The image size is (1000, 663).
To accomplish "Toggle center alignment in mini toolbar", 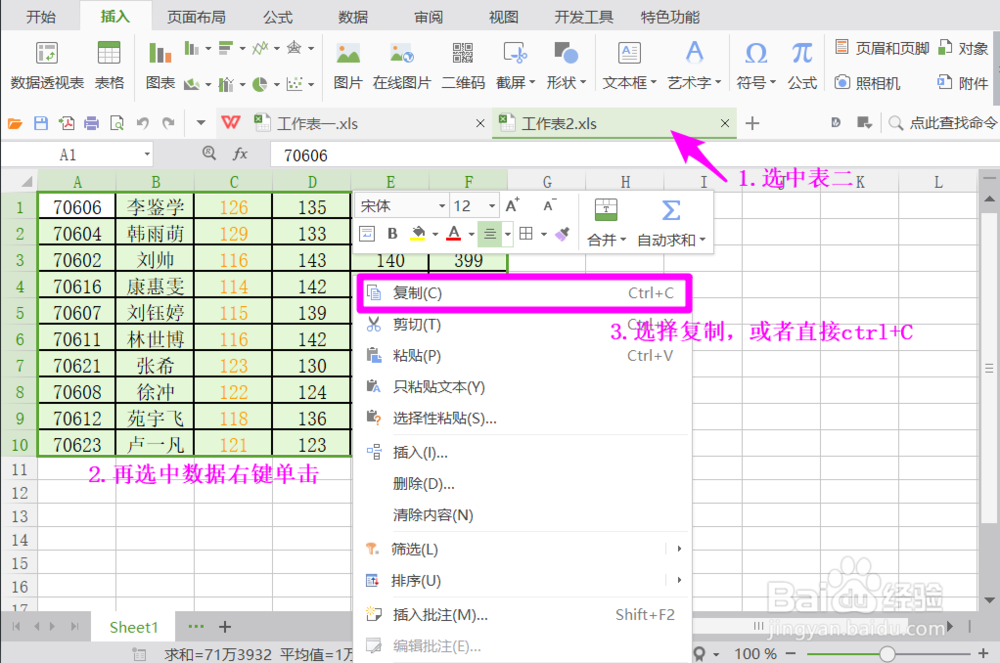I will coord(490,234).
